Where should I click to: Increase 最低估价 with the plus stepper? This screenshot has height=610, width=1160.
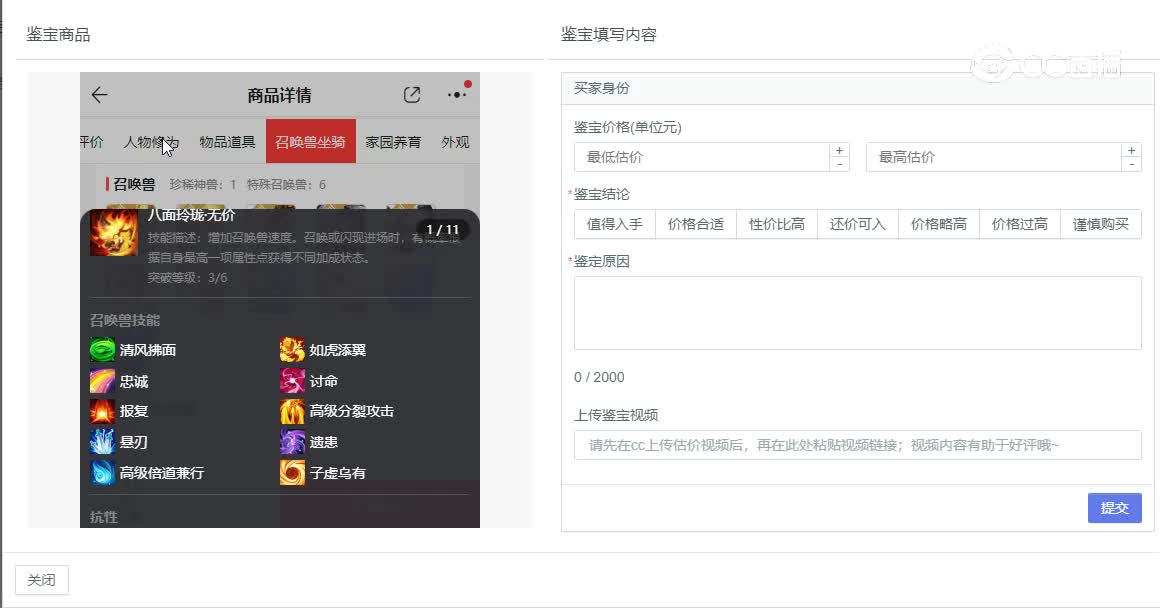coord(839,150)
